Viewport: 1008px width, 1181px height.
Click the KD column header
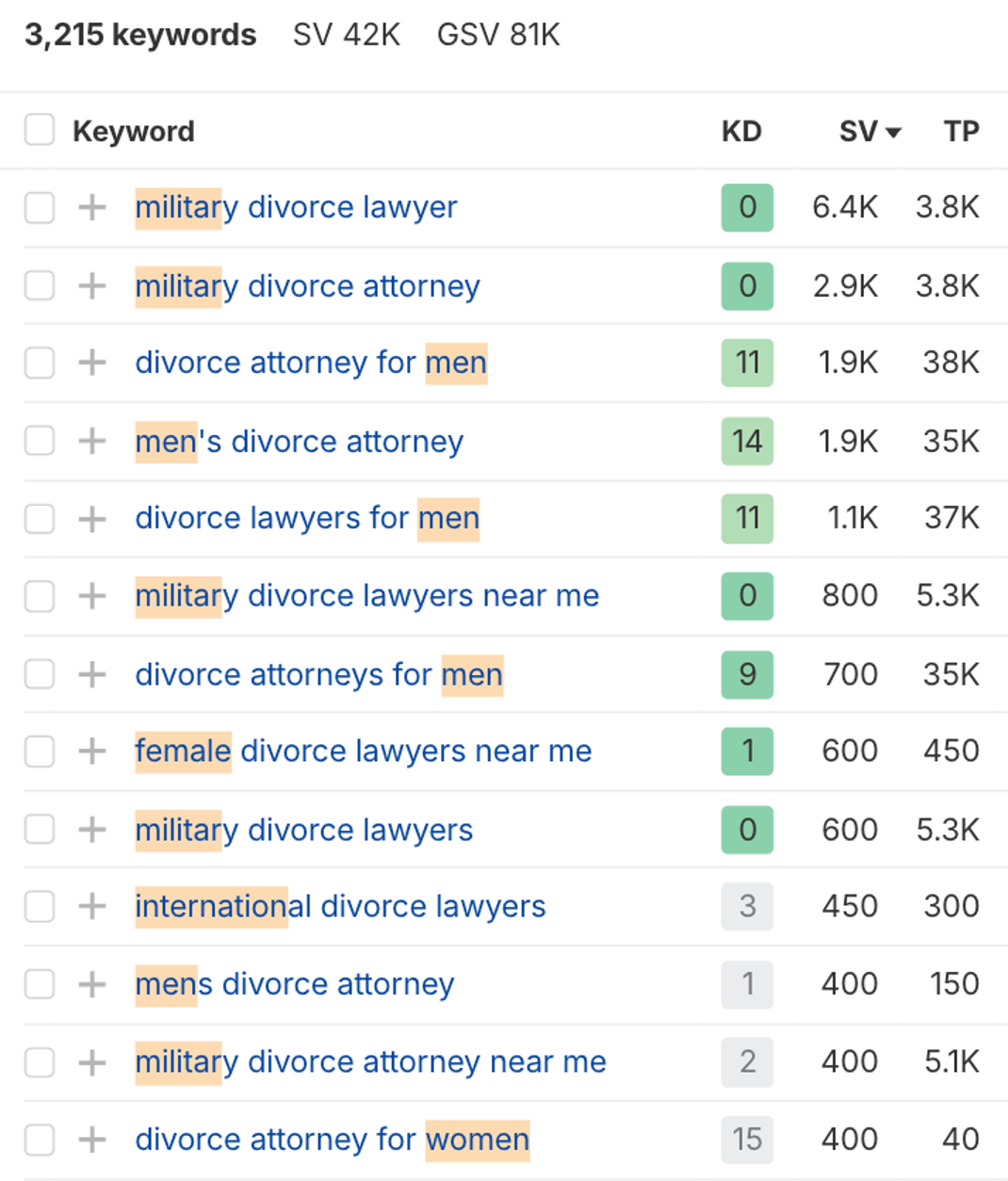[x=741, y=131]
